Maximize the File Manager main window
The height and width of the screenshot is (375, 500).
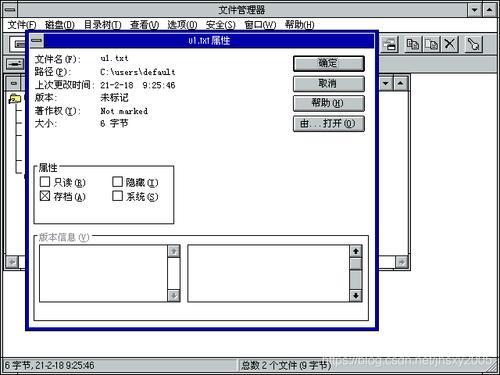pyautogui.click(x=489, y=10)
